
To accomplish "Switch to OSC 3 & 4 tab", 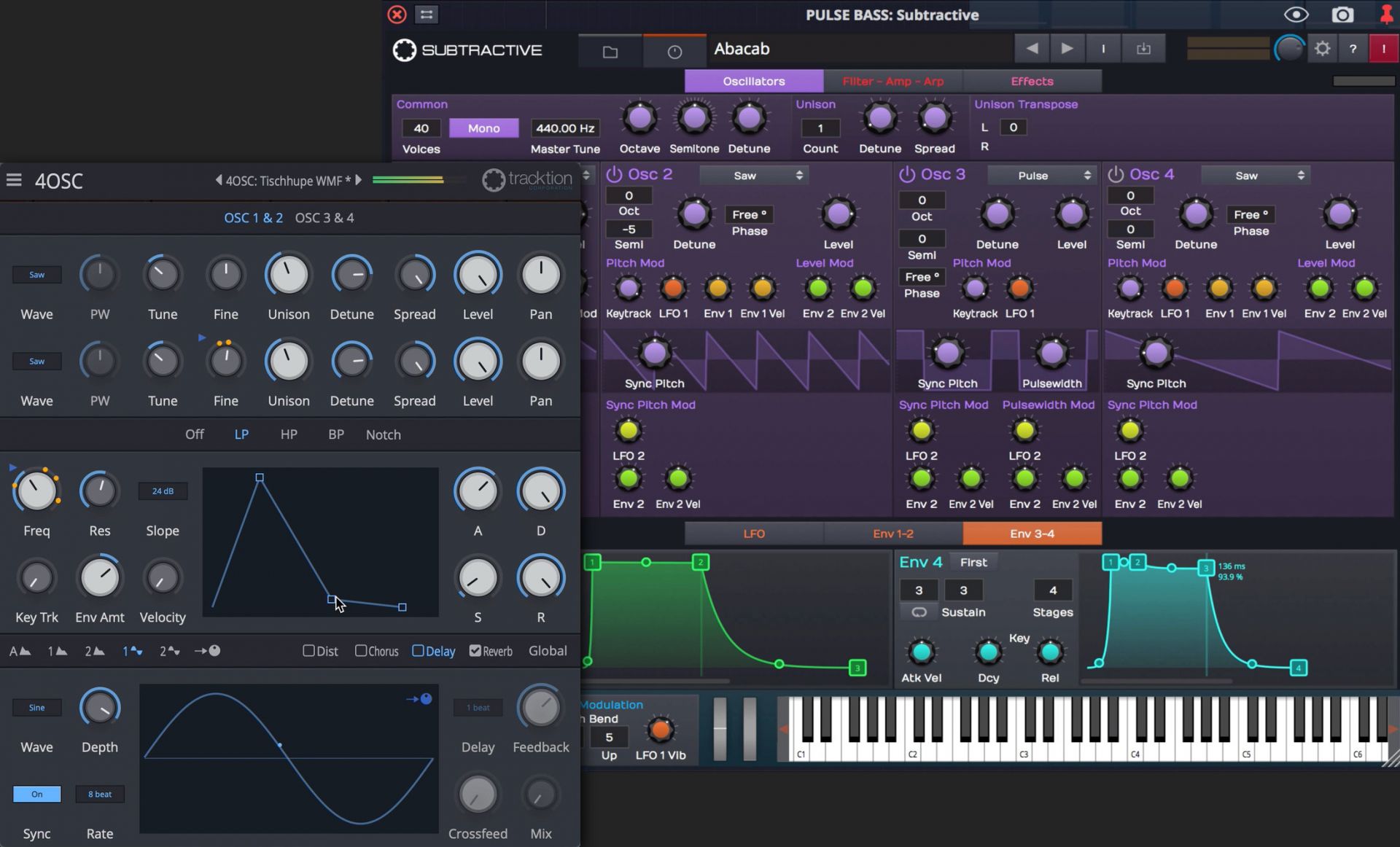I will pos(324,217).
